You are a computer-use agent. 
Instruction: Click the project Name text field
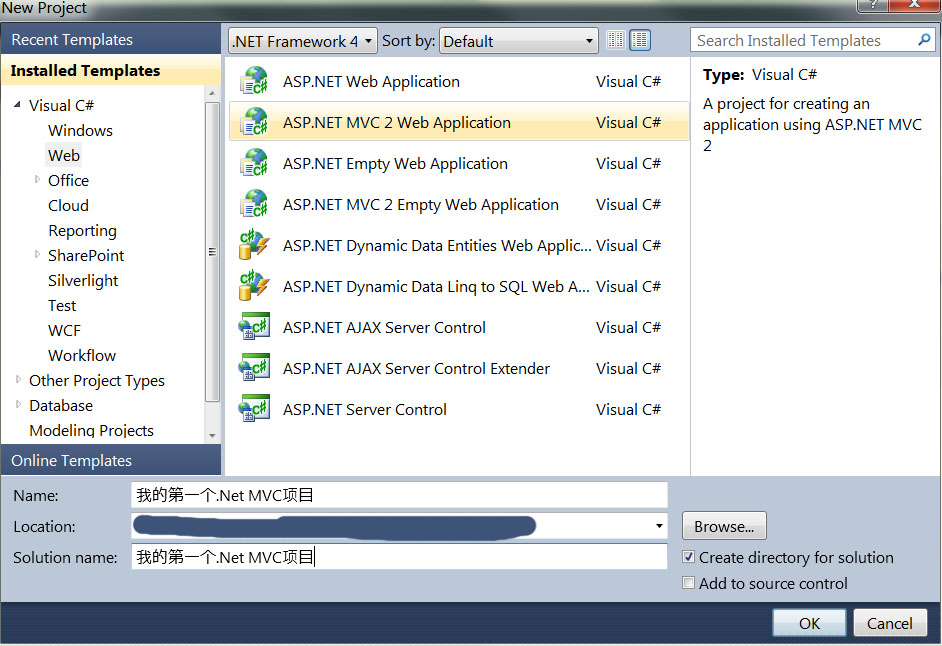[399, 495]
